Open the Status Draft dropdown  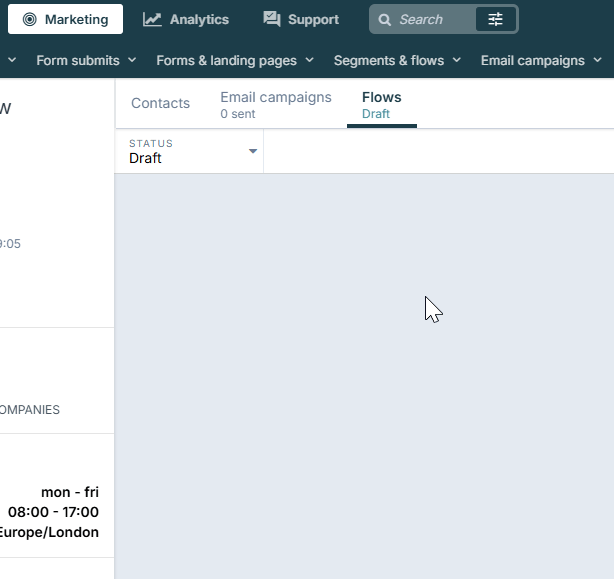tap(190, 151)
